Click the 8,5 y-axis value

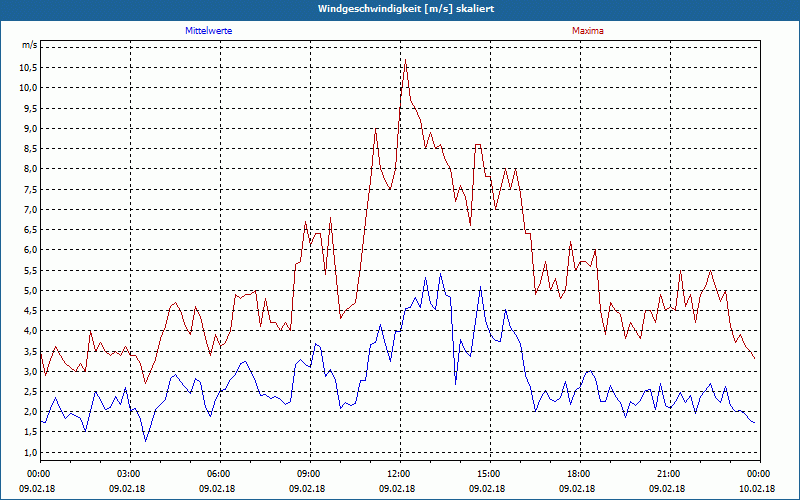[30, 148]
